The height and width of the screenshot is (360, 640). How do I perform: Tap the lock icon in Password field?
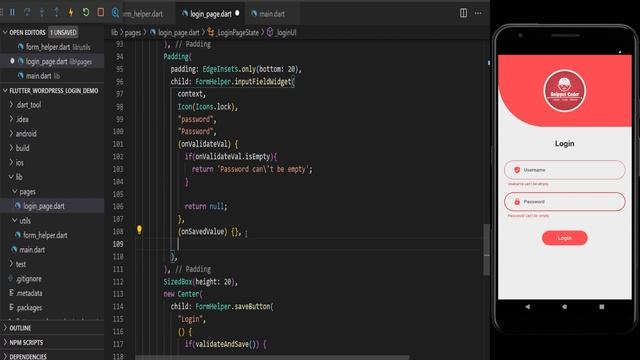coord(517,202)
